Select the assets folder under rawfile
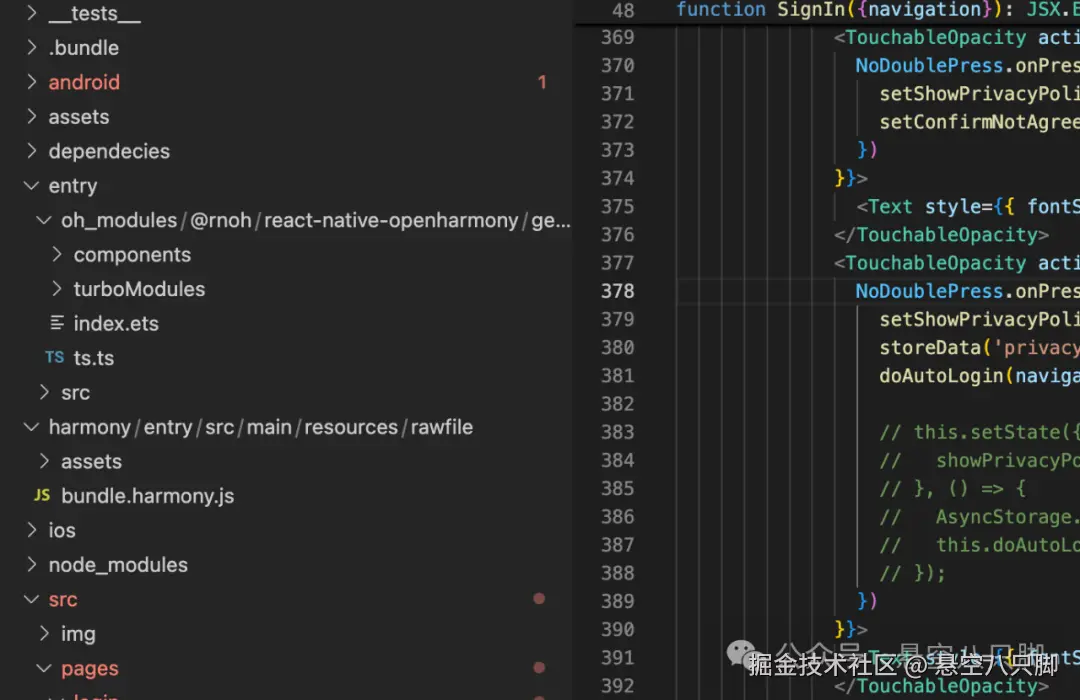 [x=91, y=462]
